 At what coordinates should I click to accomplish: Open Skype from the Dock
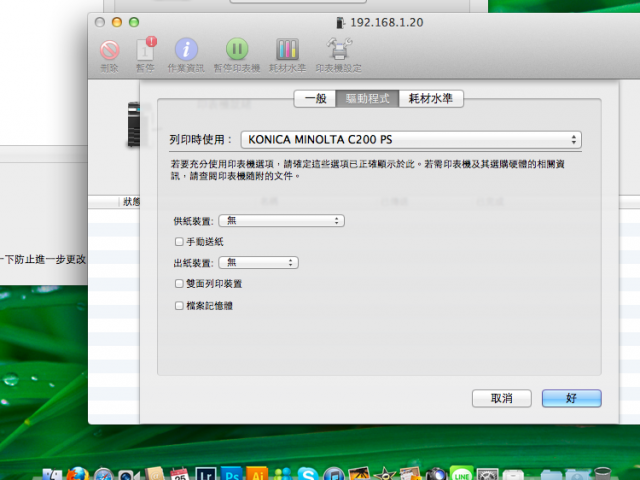coord(308,474)
